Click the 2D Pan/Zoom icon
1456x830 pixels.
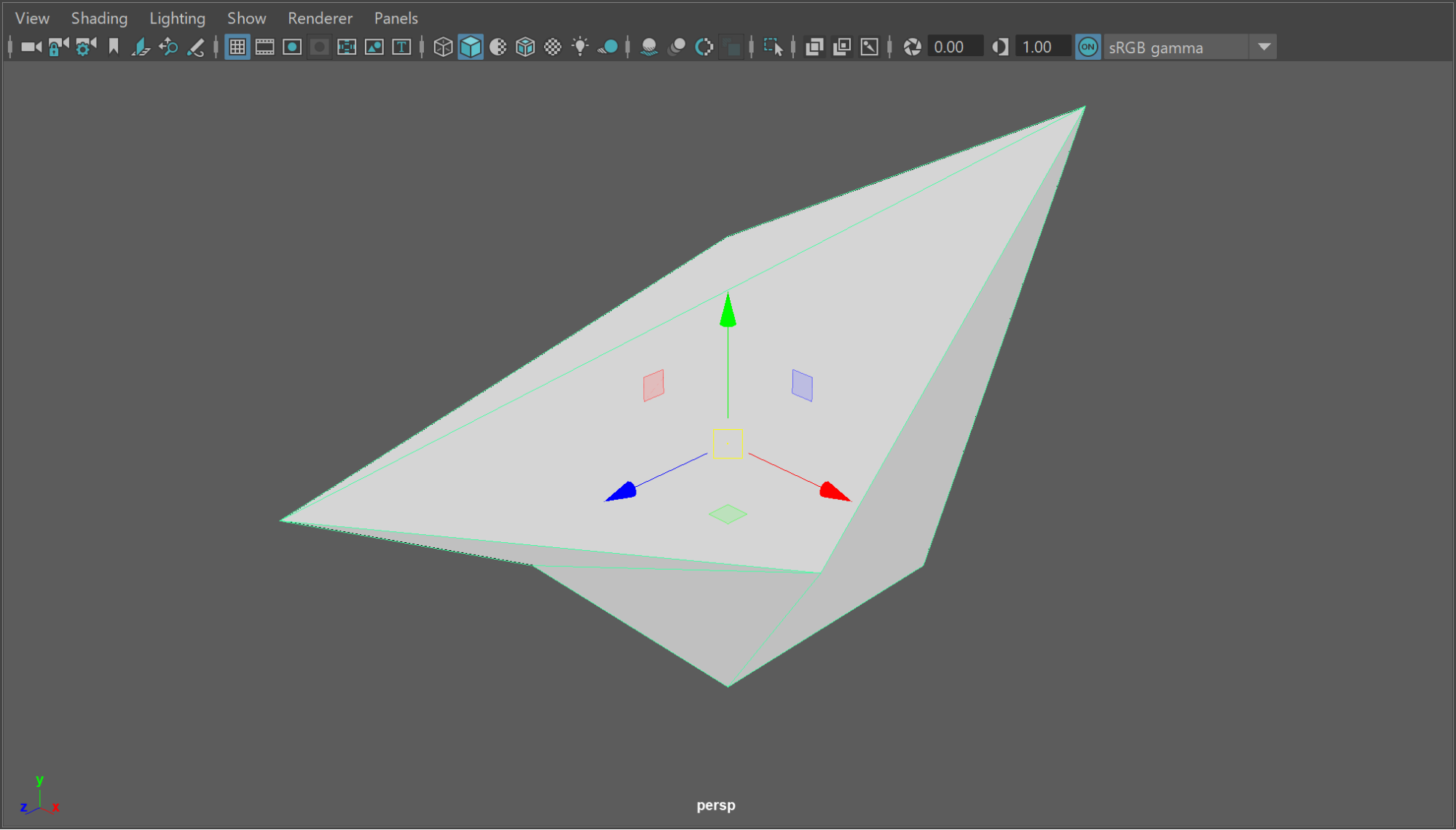[168, 47]
